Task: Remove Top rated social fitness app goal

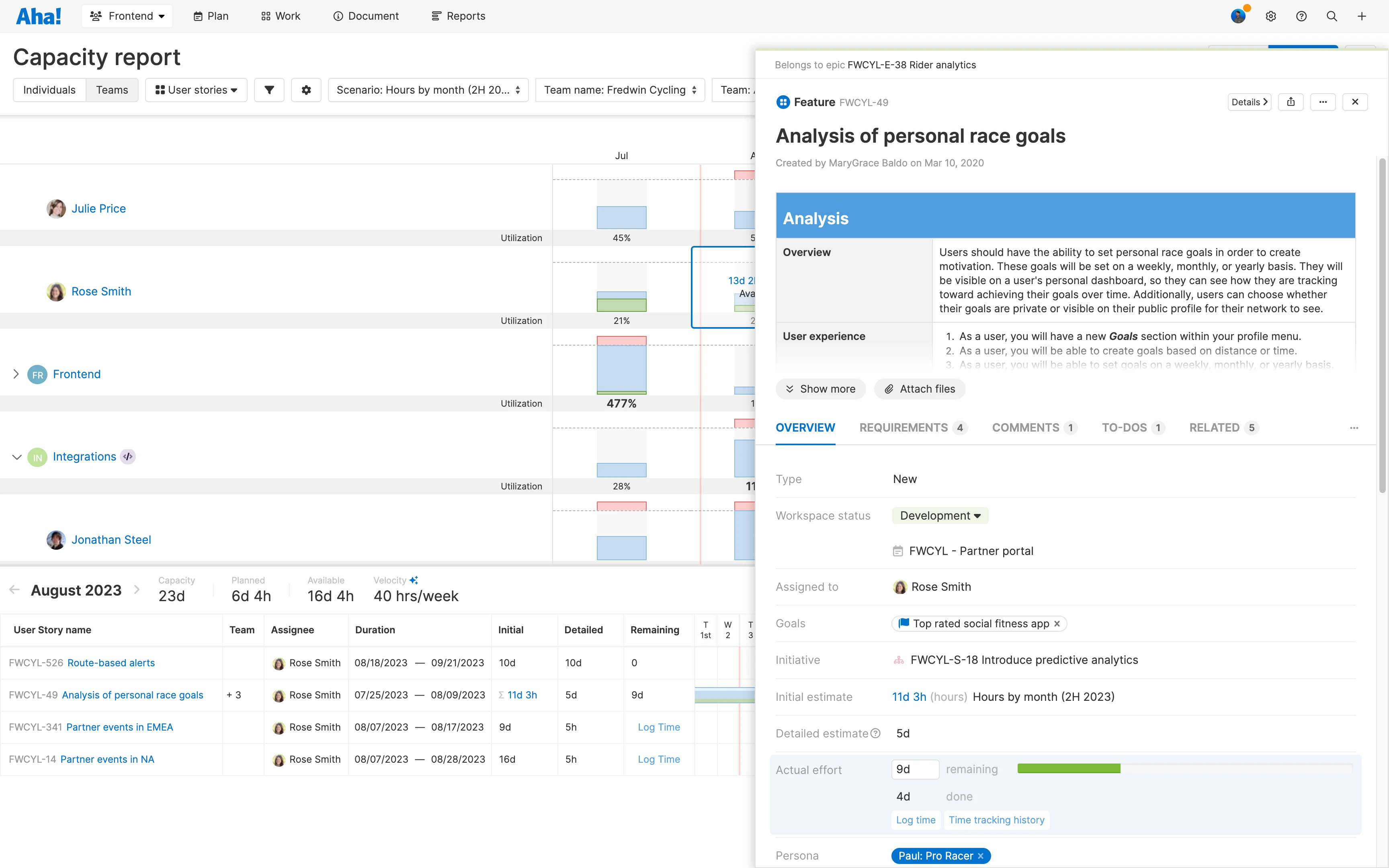Action: 1057,623
